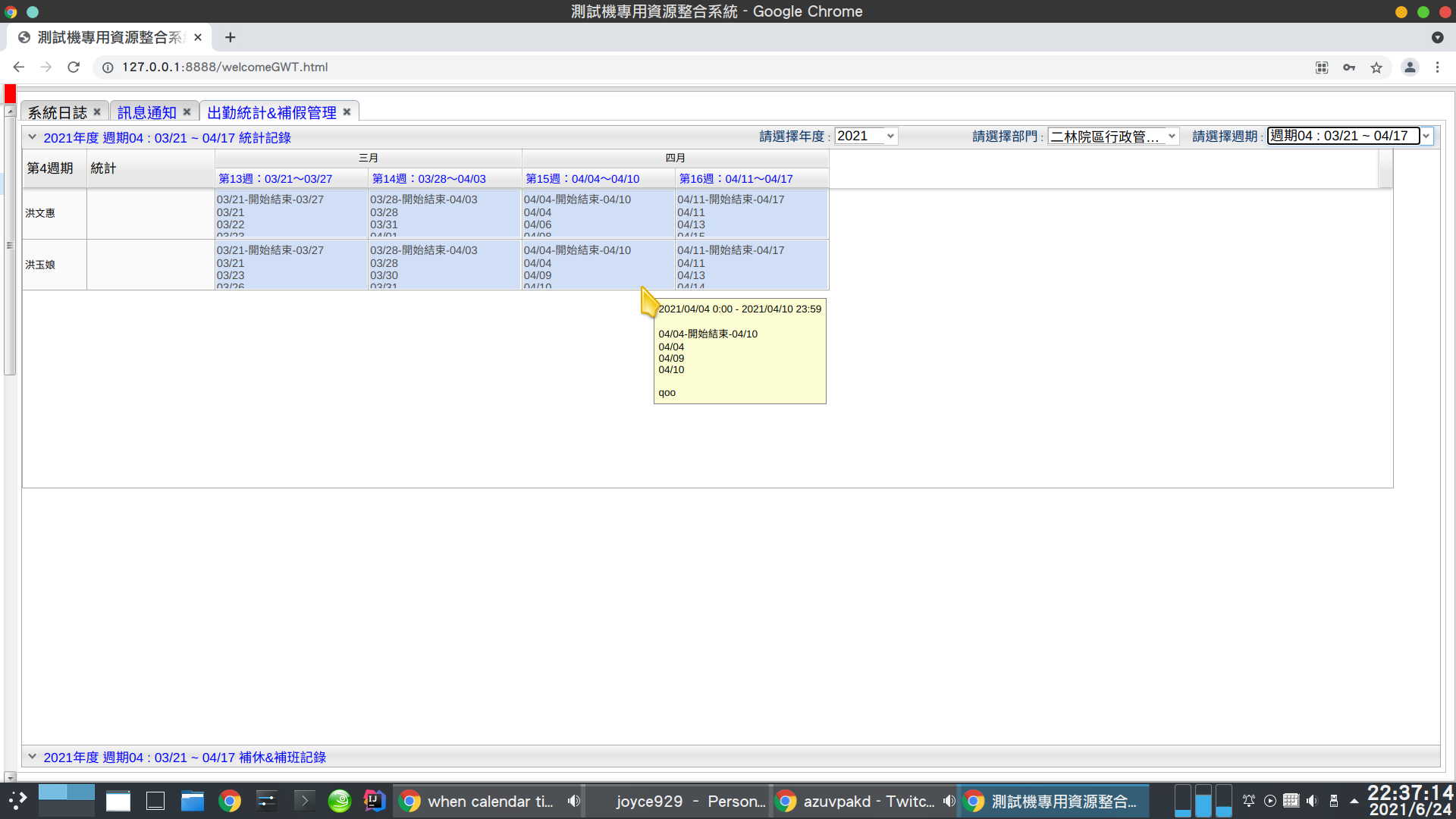Open the system settings mixer icon
The height and width of the screenshot is (819, 1456).
[266, 801]
